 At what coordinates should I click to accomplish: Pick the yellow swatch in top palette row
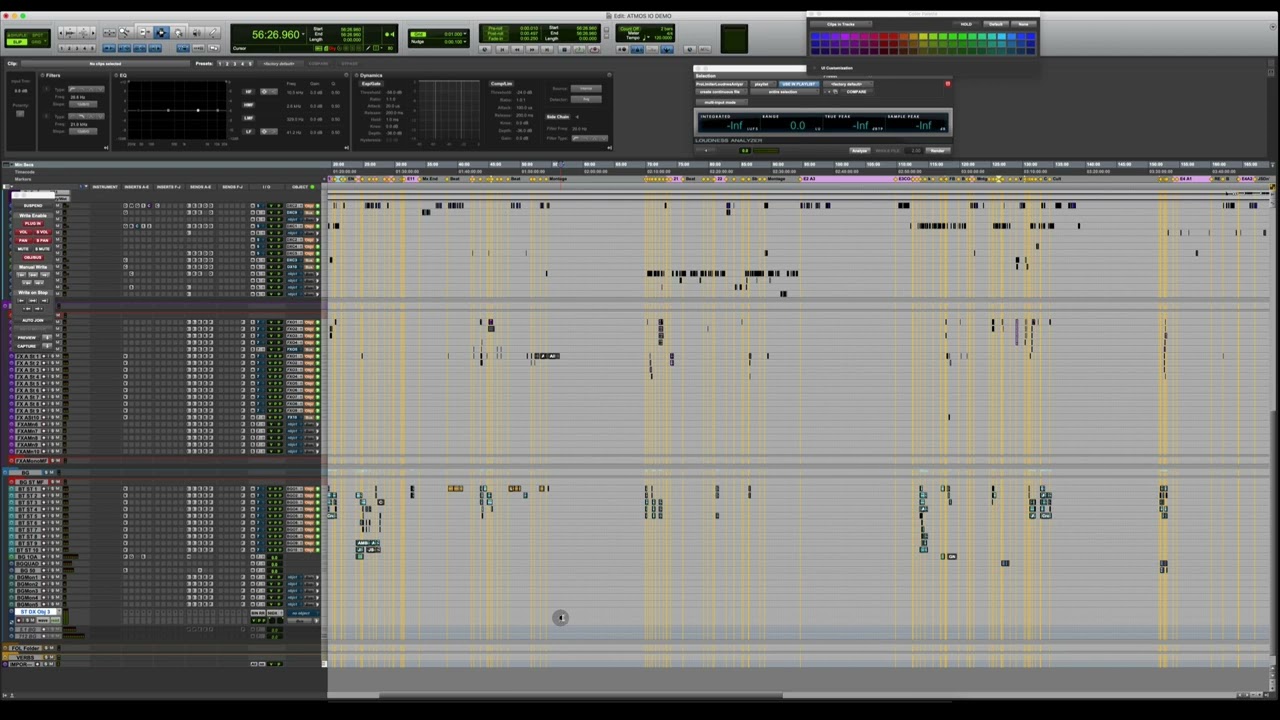click(x=923, y=36)
